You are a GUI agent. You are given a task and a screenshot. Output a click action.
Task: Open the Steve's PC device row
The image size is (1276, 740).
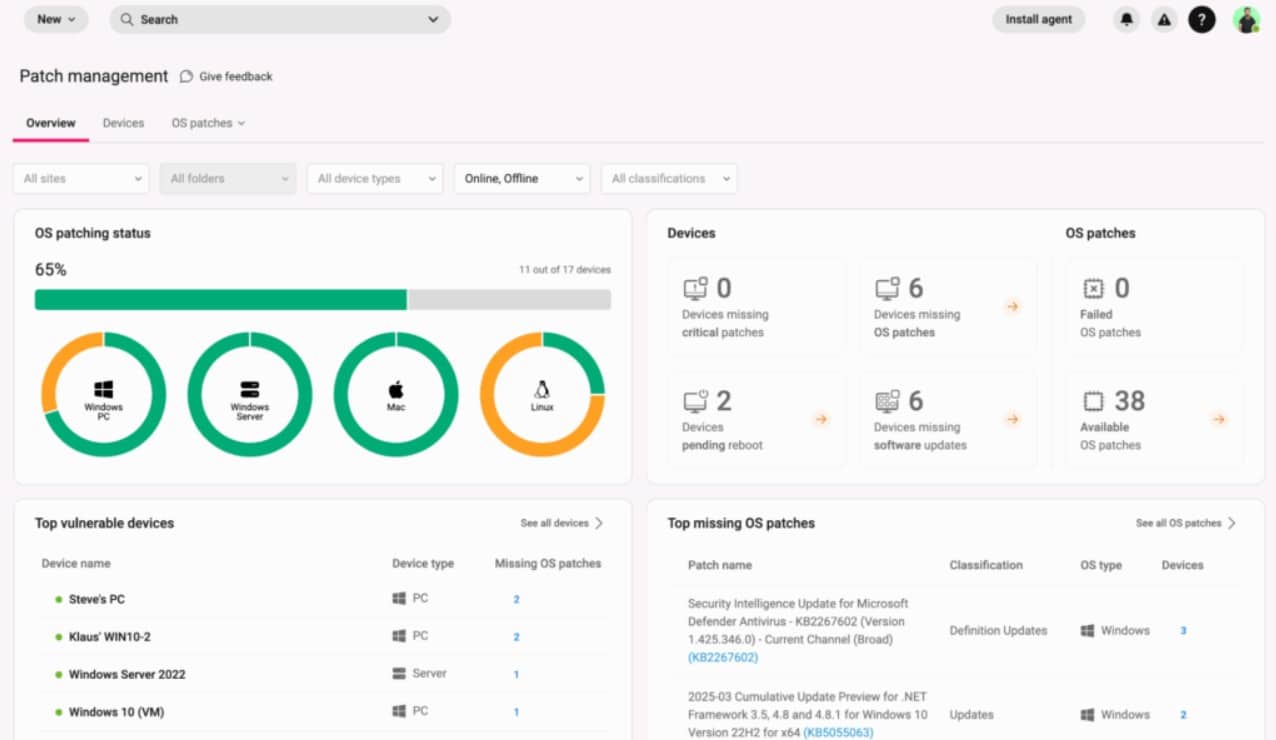322,599
